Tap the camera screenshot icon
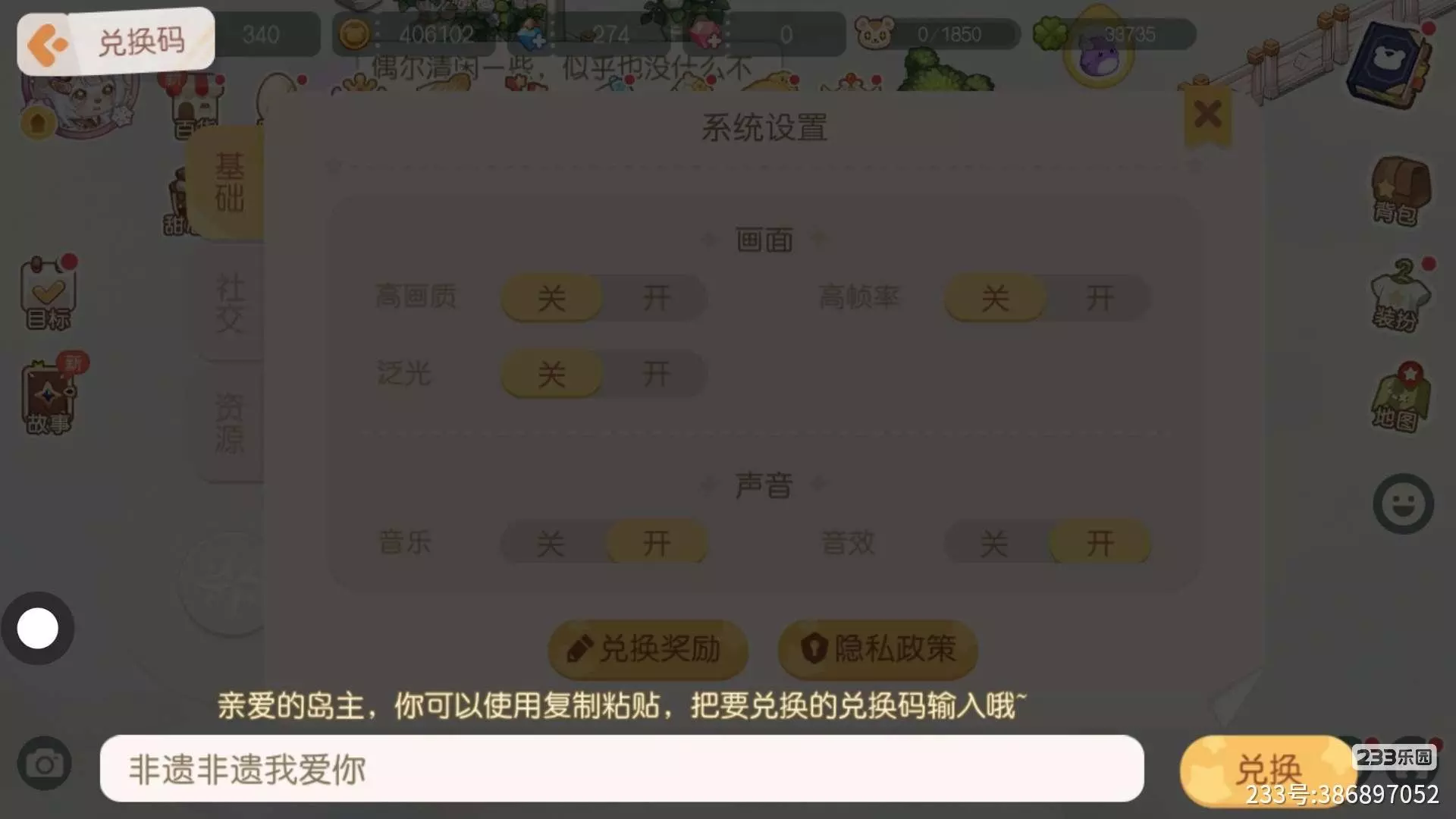Screen dimensions: 1456x819 45,764
